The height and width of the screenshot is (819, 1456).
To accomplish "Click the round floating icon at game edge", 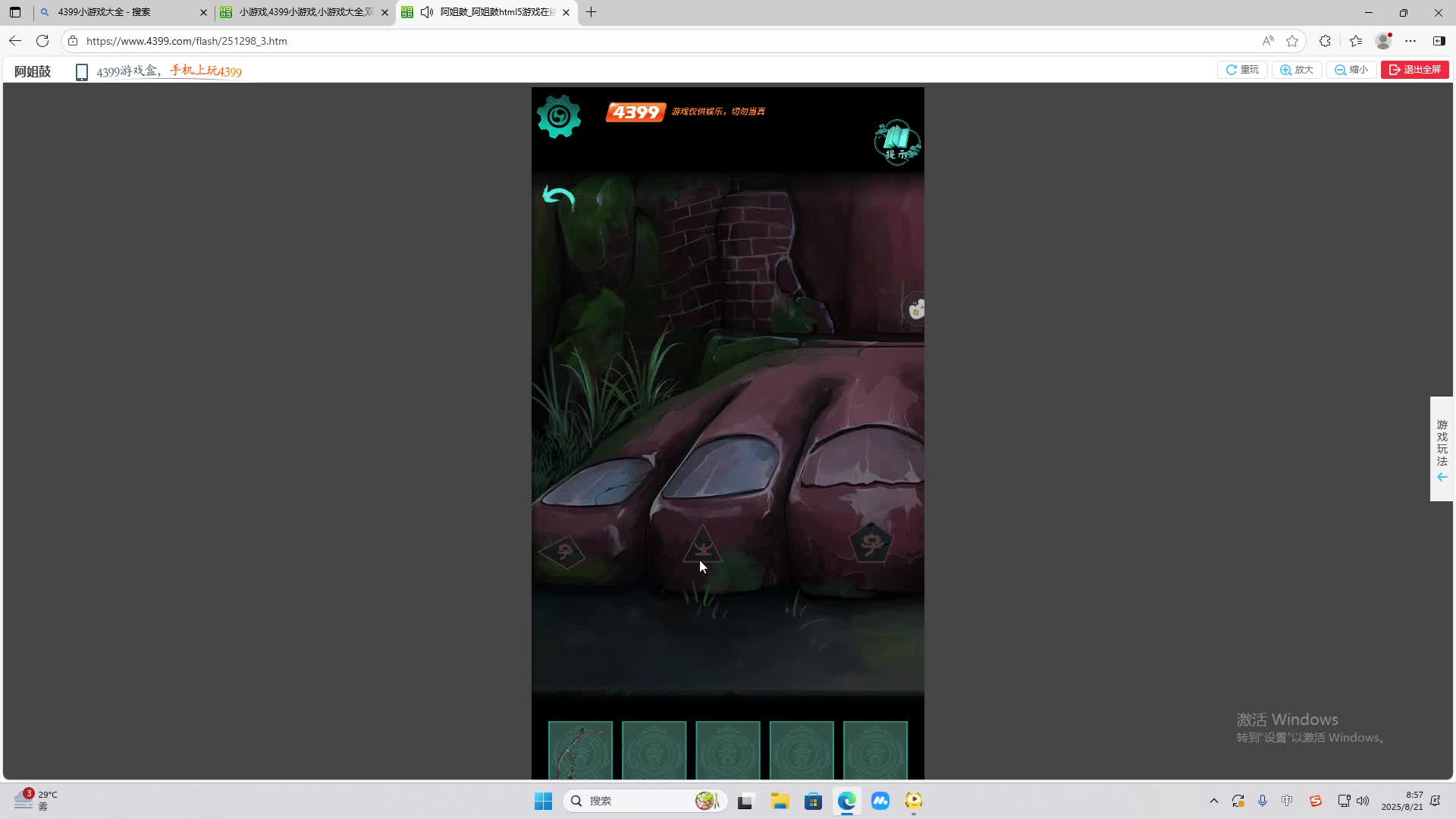I will pyautogui.click(x=916, y=309).
